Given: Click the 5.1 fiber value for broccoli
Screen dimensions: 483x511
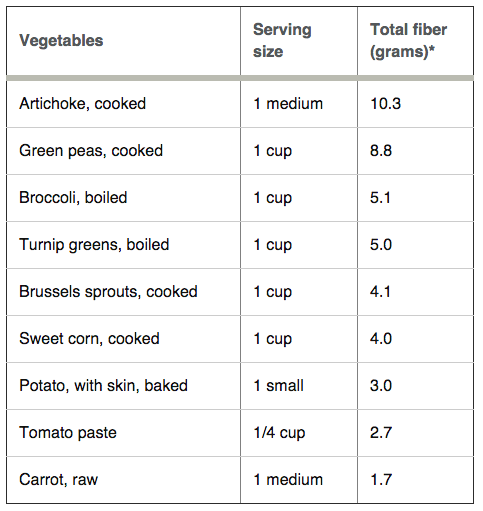Looking at the screenshot, I should point(380,198).
